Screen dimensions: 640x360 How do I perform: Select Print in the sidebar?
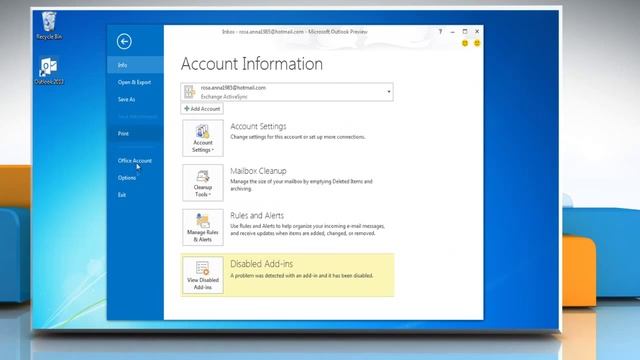[x=136, y=133]
